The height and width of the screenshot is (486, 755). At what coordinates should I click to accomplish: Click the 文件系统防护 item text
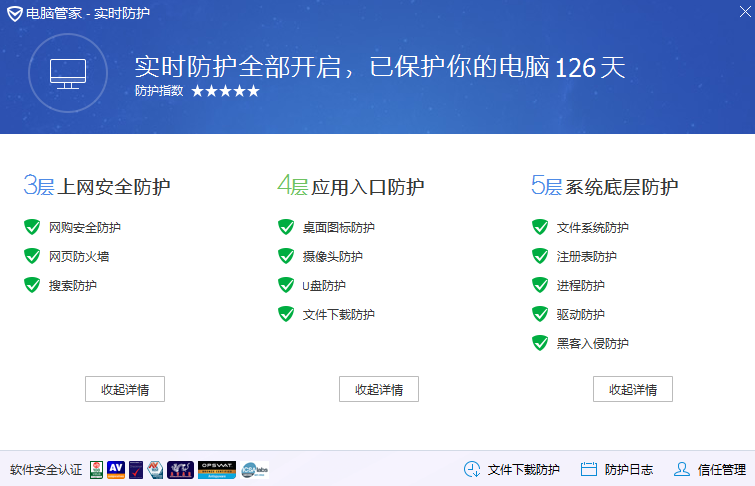[593, 227]
